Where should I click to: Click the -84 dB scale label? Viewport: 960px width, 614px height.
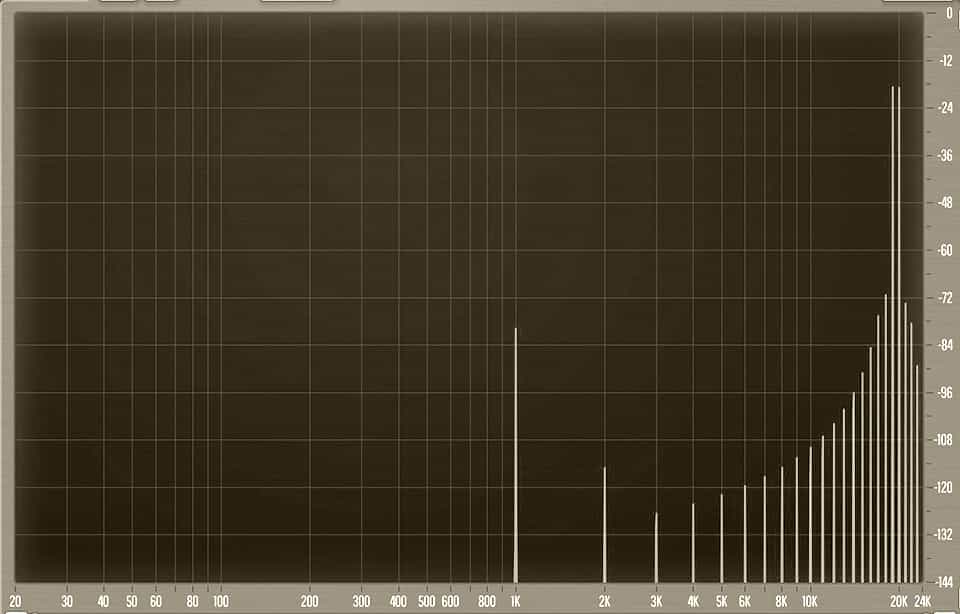[x=945, y=345]
